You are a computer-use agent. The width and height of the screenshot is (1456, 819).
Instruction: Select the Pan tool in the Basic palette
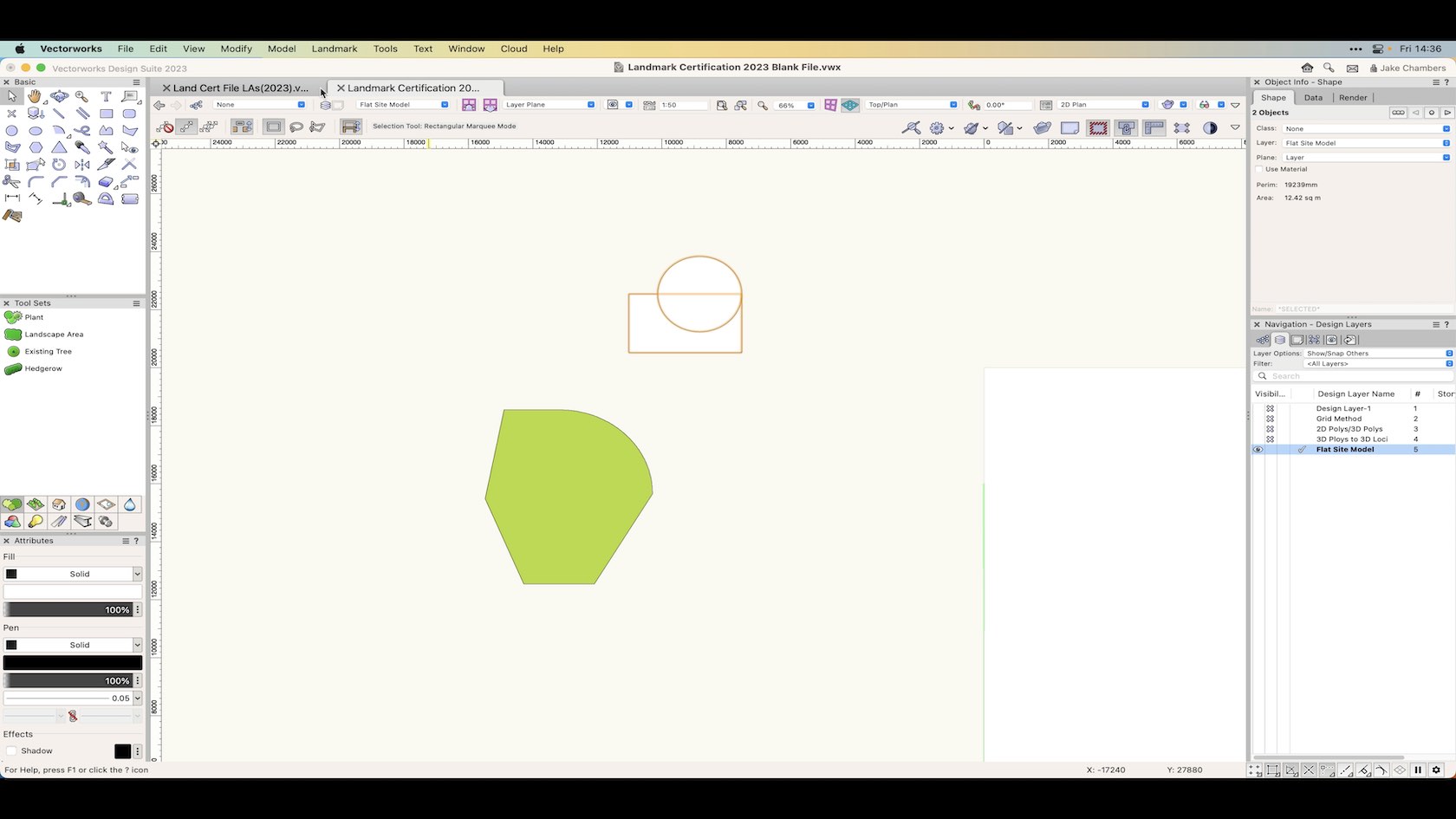[36, 96]
